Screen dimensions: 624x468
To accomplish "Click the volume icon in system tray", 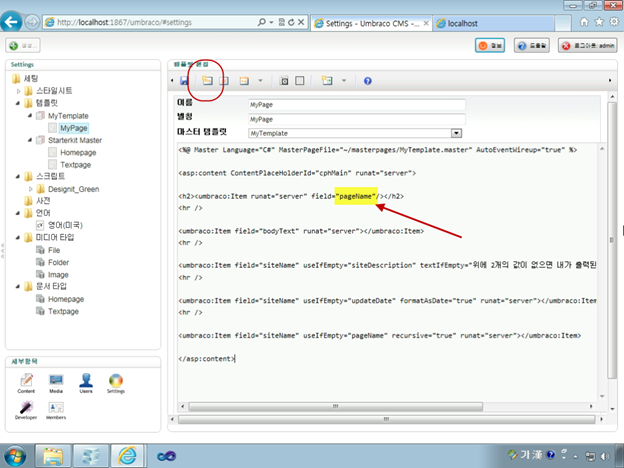I will [x=605, y=456].
